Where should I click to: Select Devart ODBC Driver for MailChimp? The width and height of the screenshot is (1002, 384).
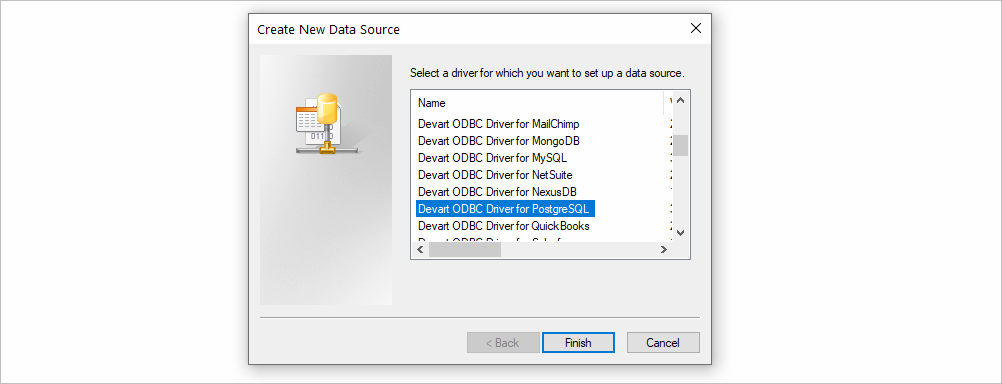(498, 123)
